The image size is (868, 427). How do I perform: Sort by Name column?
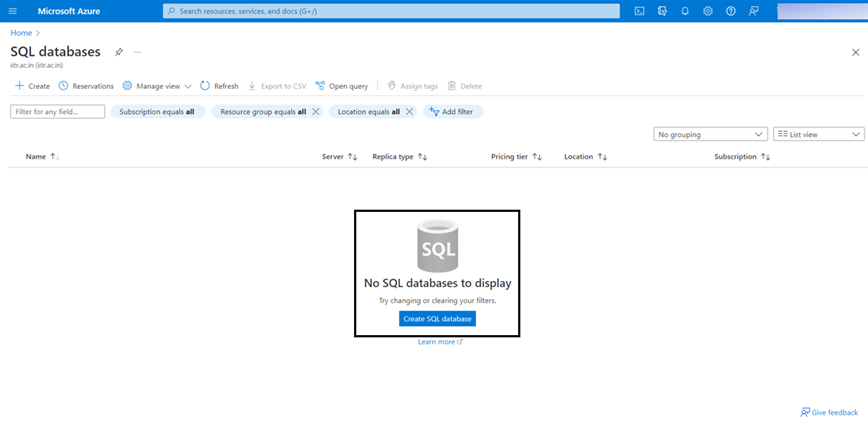(43, 157)
